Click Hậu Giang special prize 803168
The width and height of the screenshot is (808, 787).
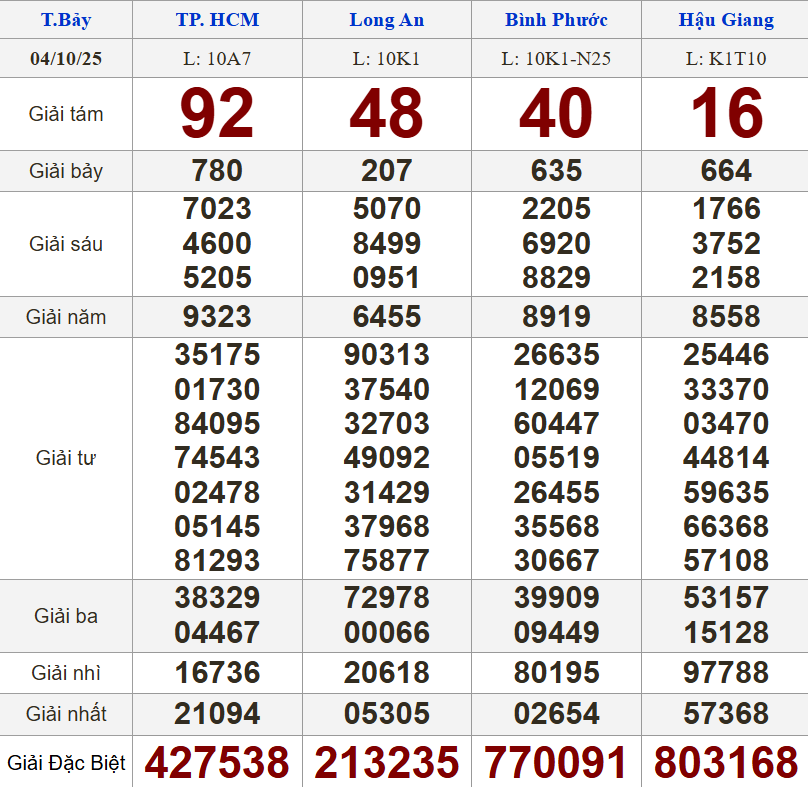[x=725, y=763]
